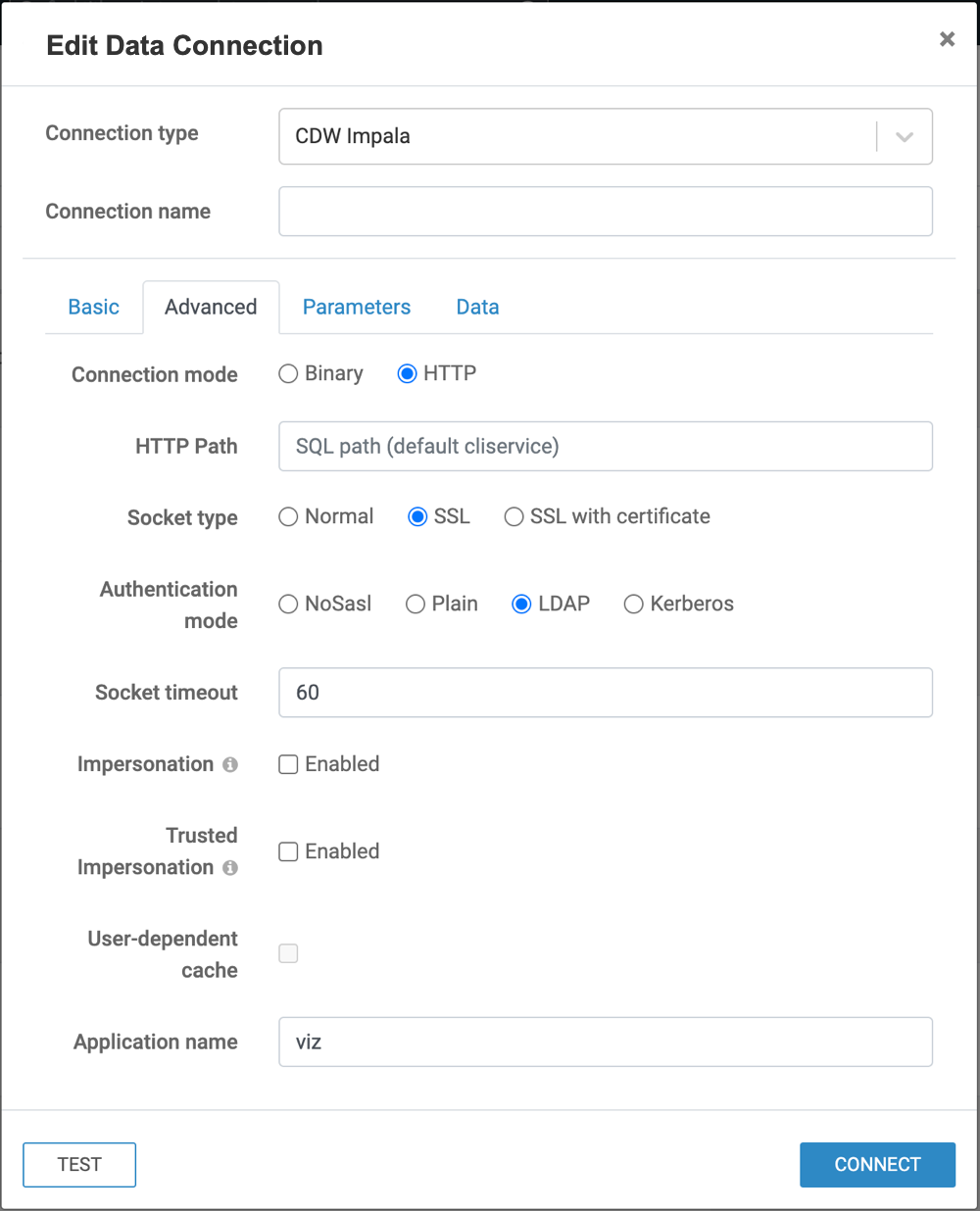Switch to the Basic tab
Viewport: 980px width, 1211px height.
[94, 308]
